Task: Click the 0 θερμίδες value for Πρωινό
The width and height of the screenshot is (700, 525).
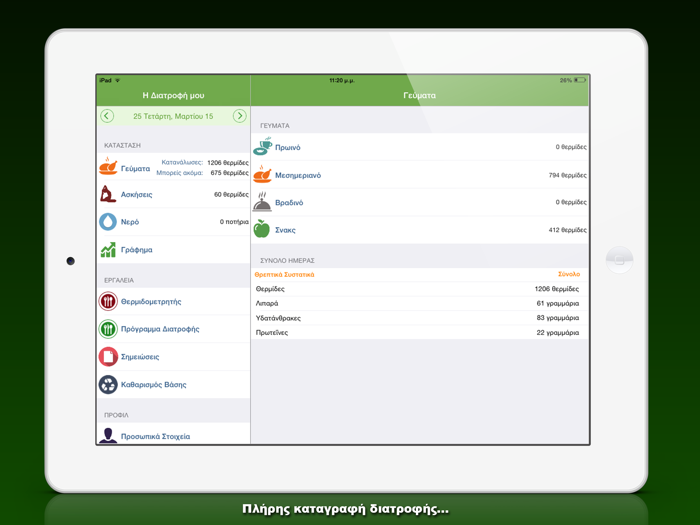Action: coord(571,147)
